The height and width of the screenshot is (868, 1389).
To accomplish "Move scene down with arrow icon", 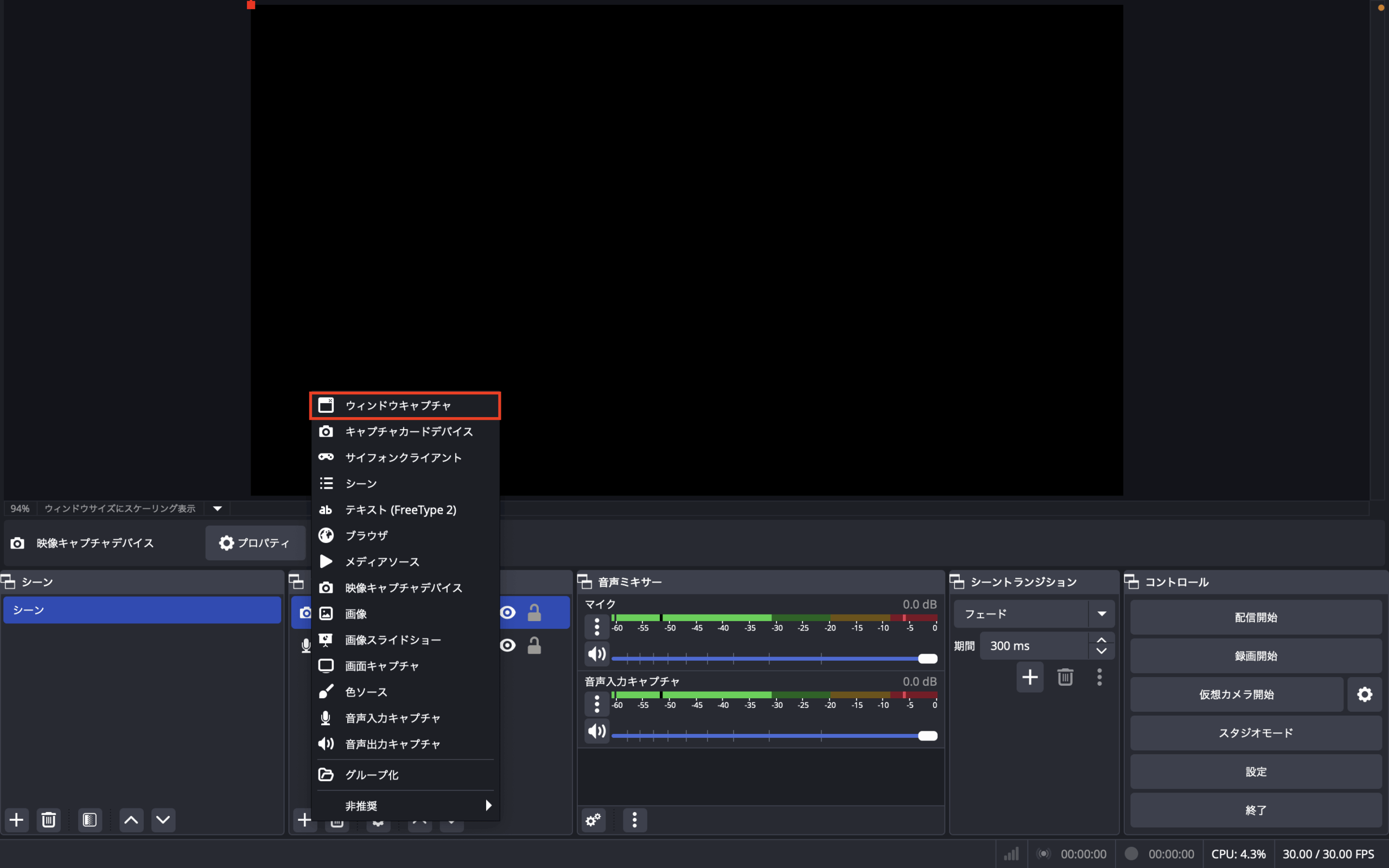I will 163,820.
